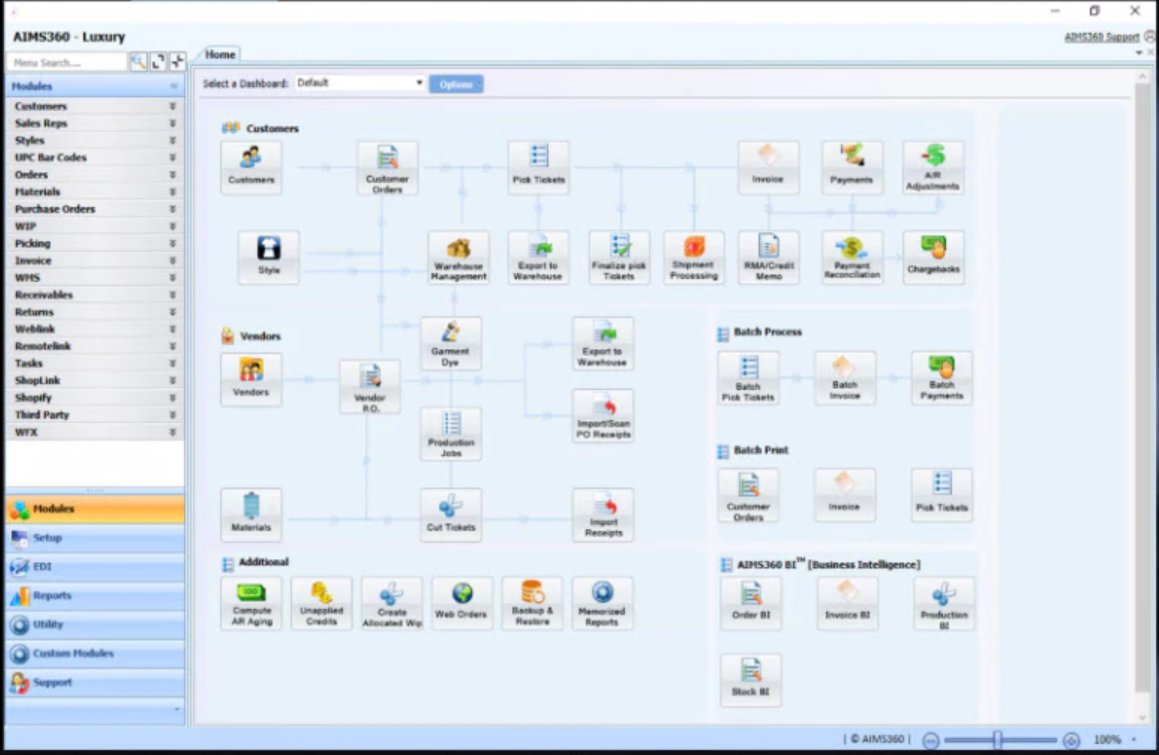Screen dimensions: 1159x755
Task: Select the Setup navigation section
Action: 95,538
